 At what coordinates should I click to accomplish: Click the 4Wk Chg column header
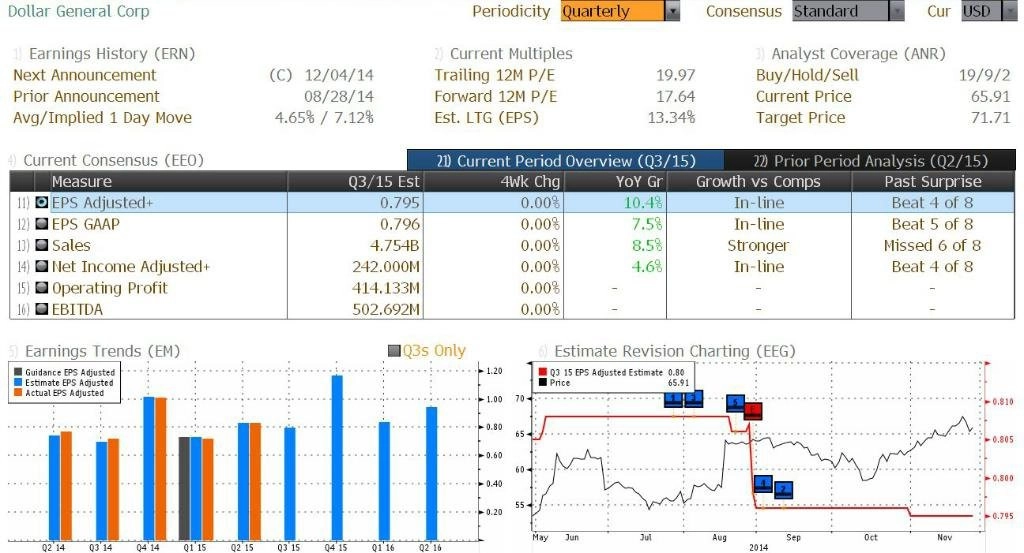494,182
